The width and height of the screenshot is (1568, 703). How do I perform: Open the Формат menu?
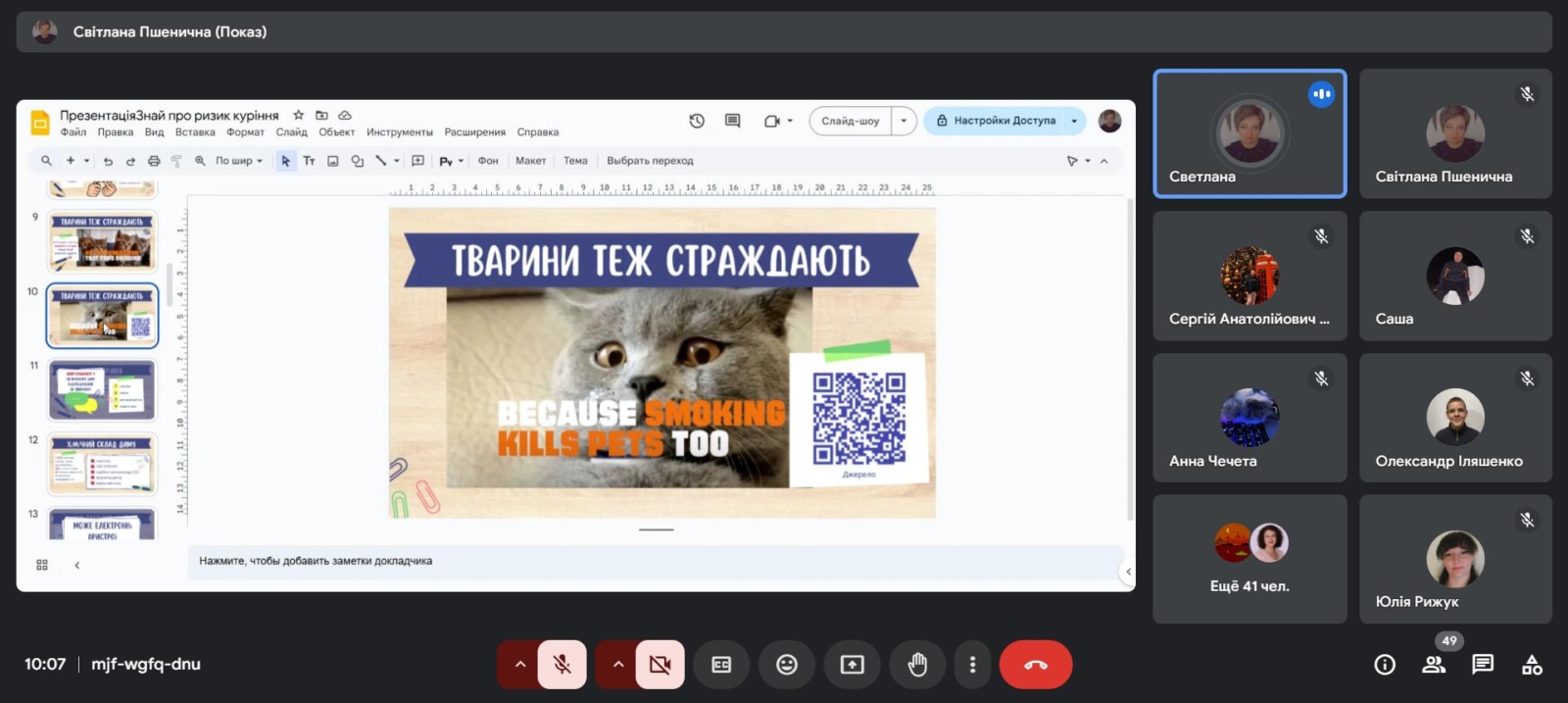point(245,132)
